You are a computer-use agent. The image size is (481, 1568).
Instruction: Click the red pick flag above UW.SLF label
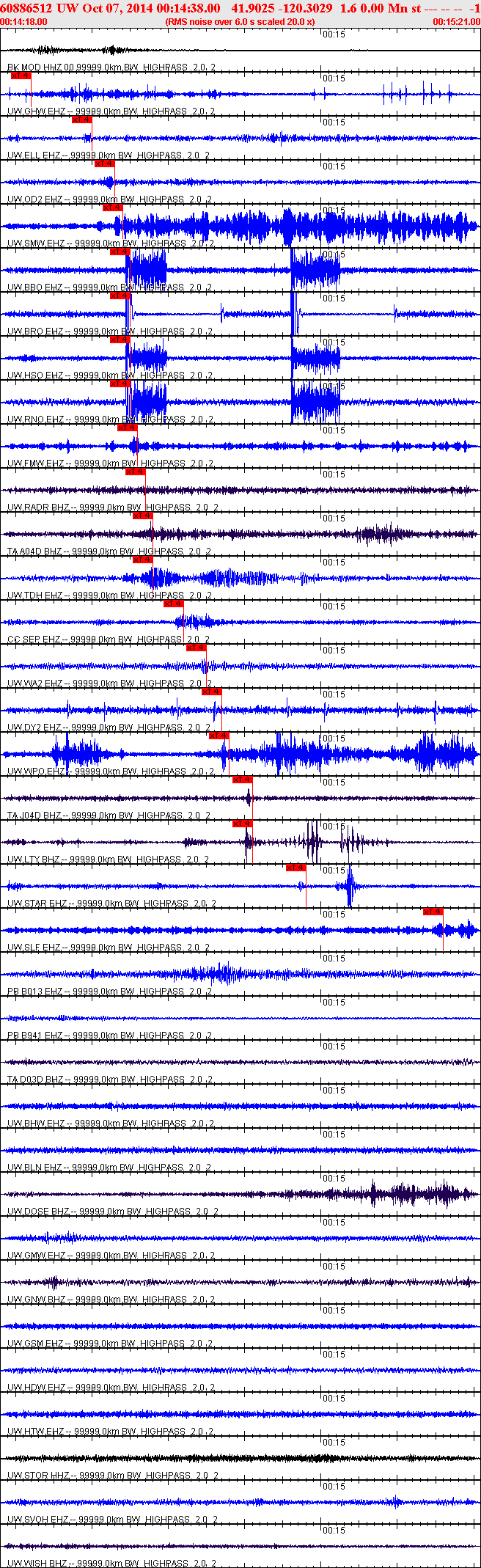click(x=433, y=911)
